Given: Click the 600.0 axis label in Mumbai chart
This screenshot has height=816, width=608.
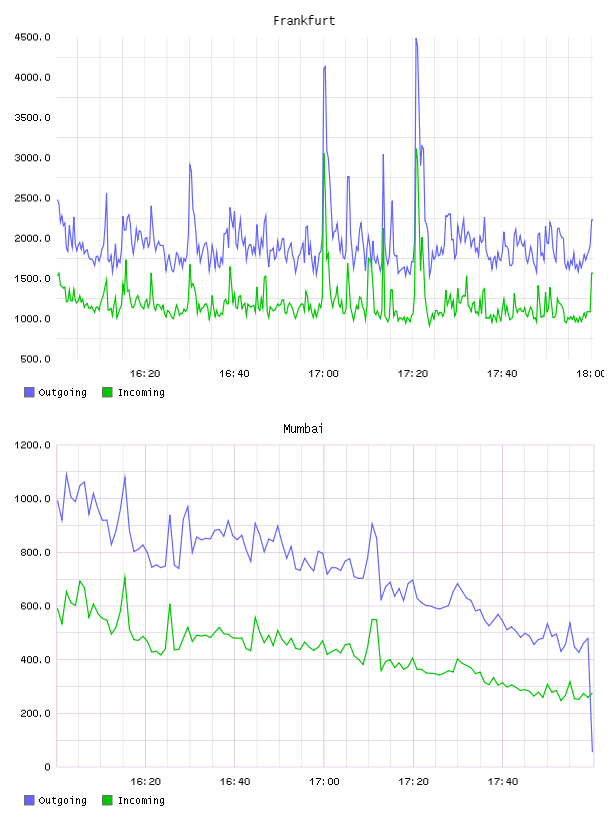Looking at the screenshot, I should 35,606.
